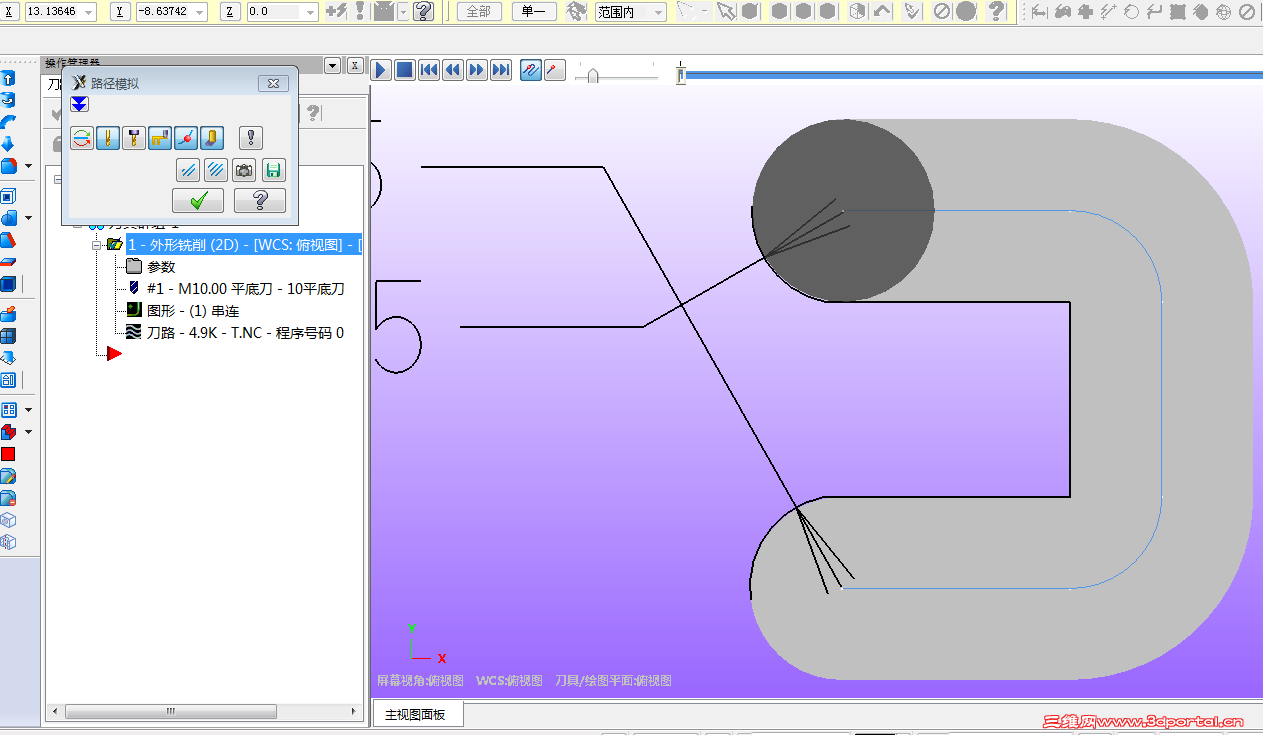Toggle display rapid moves icon

pyautogui.click(x=160, y=138)
